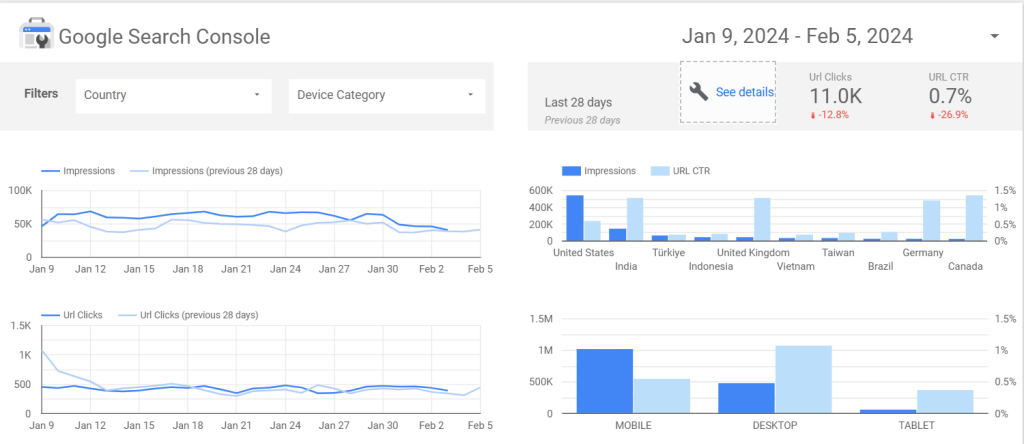Image resolution: width=1024 pixels, height=444 pixels.
Task: Click the DESKTOP axis label
Action: (x=775, y=426)
